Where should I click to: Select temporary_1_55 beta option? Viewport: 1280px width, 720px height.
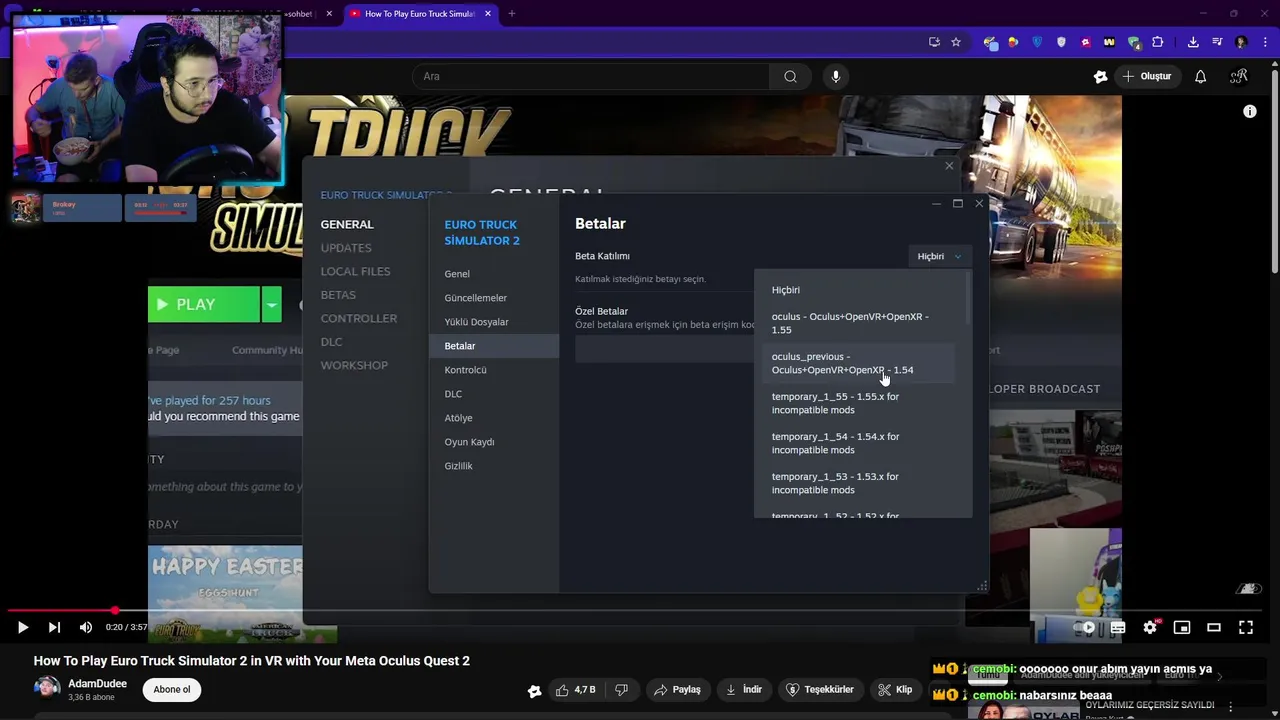tap(860, 403)
